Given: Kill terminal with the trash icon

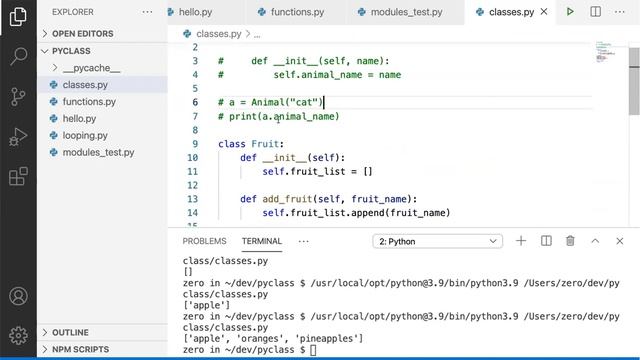Looking at the screenshot, I should click(570, 241).
